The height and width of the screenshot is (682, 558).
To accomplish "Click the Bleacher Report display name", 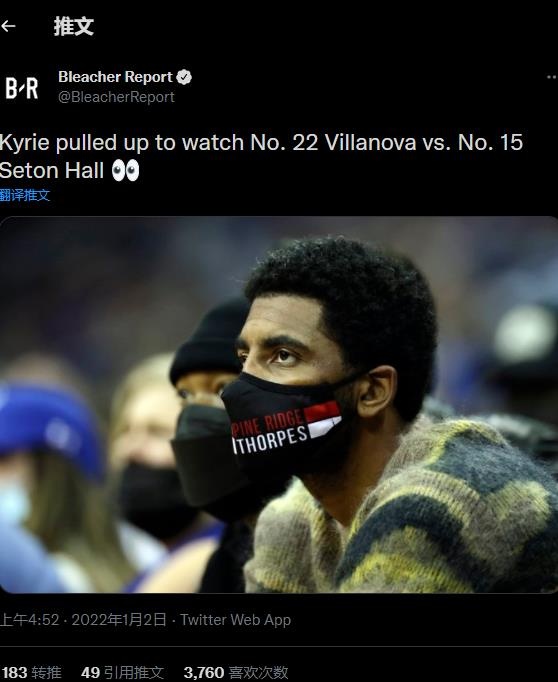I will coord(115,77).
